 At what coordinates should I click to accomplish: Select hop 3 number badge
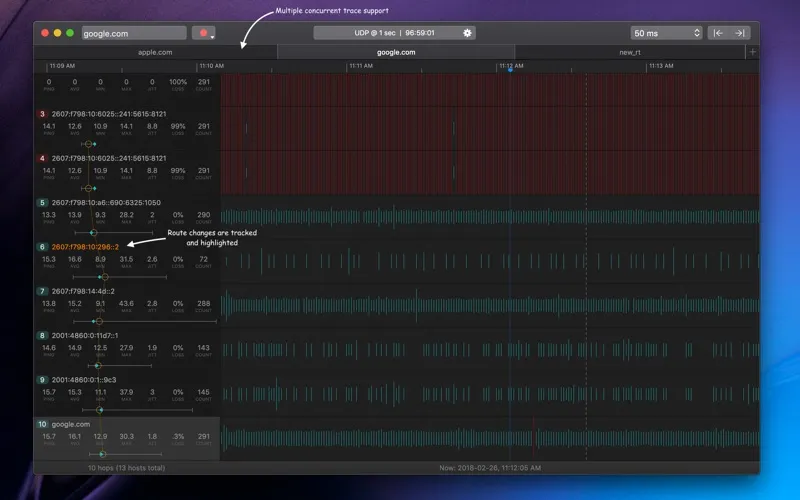tap(42, 114)
